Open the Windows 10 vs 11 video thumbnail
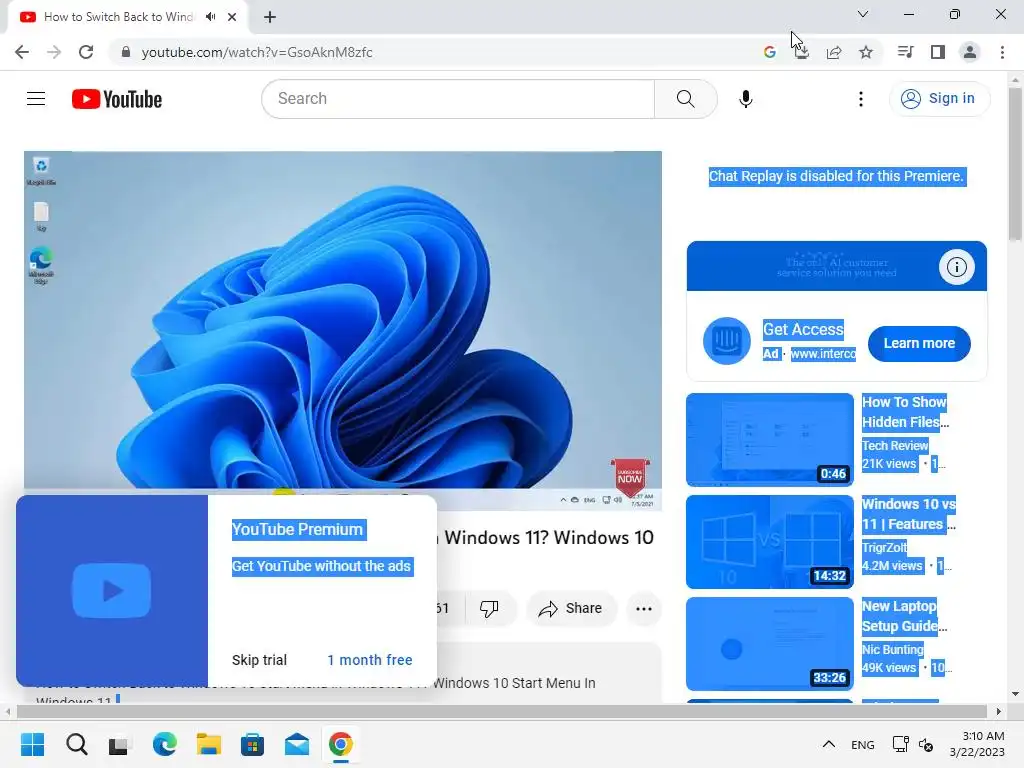 click(770, 541)
